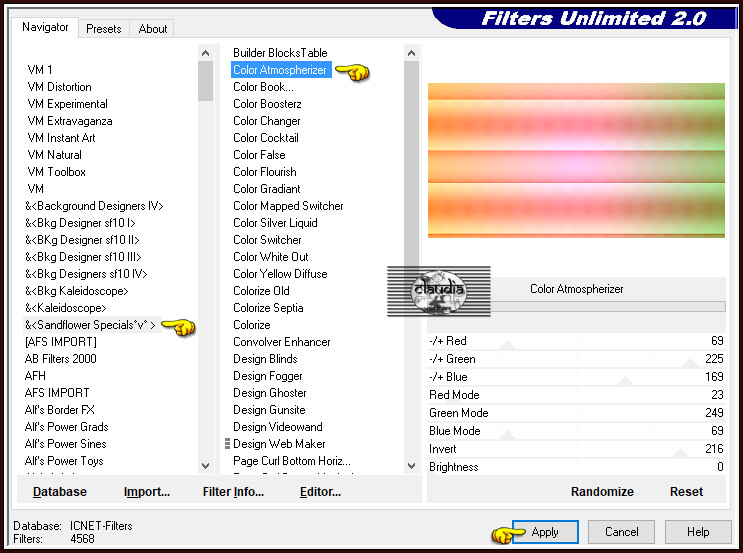Select Color White Out filter
This screenshot has height=553, width=743.
pos(271,257)
